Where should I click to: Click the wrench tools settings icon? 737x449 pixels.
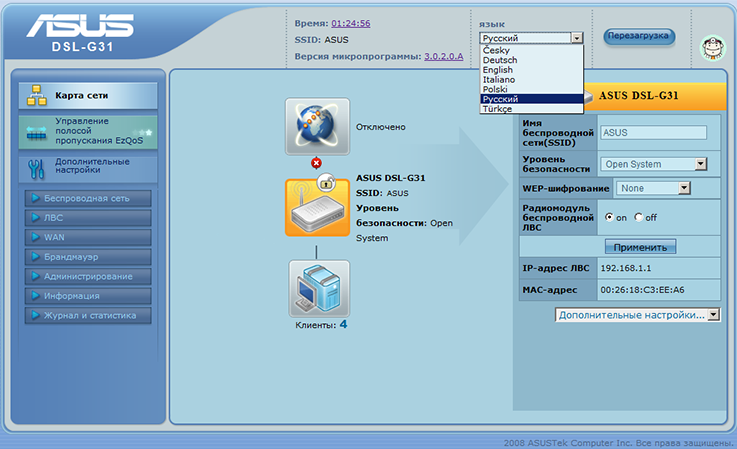click(36, 169)
